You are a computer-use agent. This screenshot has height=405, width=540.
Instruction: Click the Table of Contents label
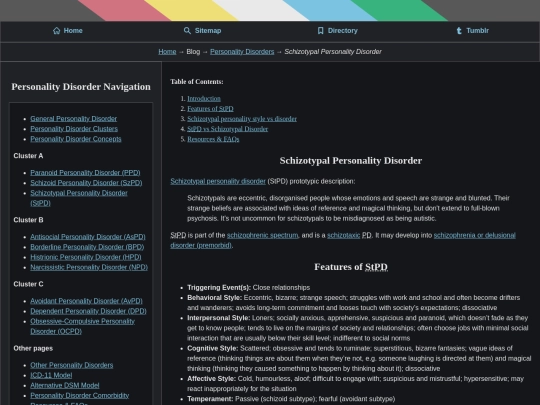(x=197, y=82)
